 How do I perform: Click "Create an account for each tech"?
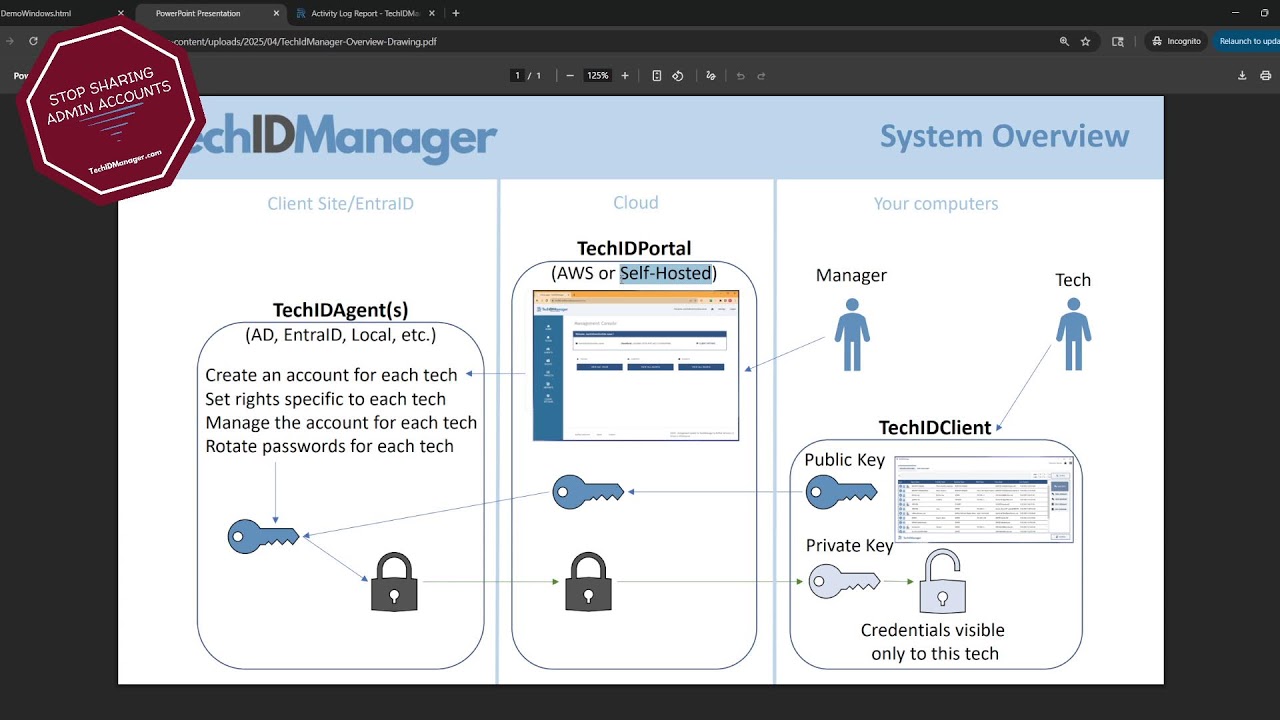331,375
